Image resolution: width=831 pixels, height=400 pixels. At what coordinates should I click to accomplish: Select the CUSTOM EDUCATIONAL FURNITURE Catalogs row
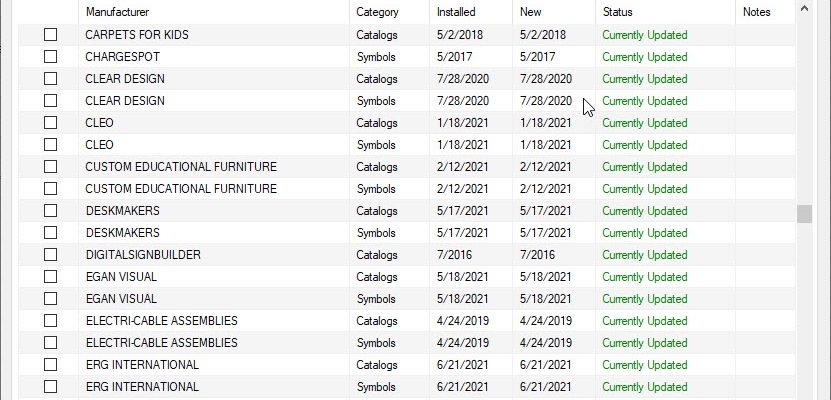pos(406,167)
